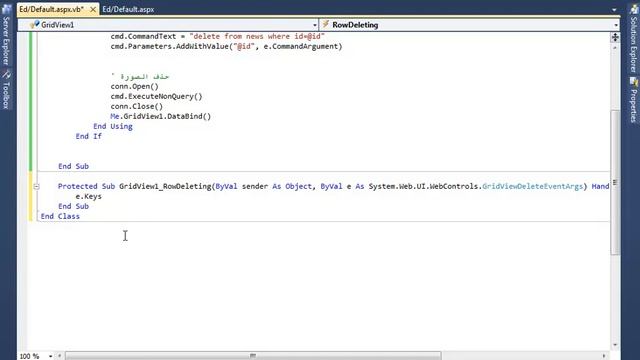Click the horizontal scrollbar thumb
Image resolution: width=640 pixels, height=360 pixels.
pyautogui.click(x=253, y=356)
